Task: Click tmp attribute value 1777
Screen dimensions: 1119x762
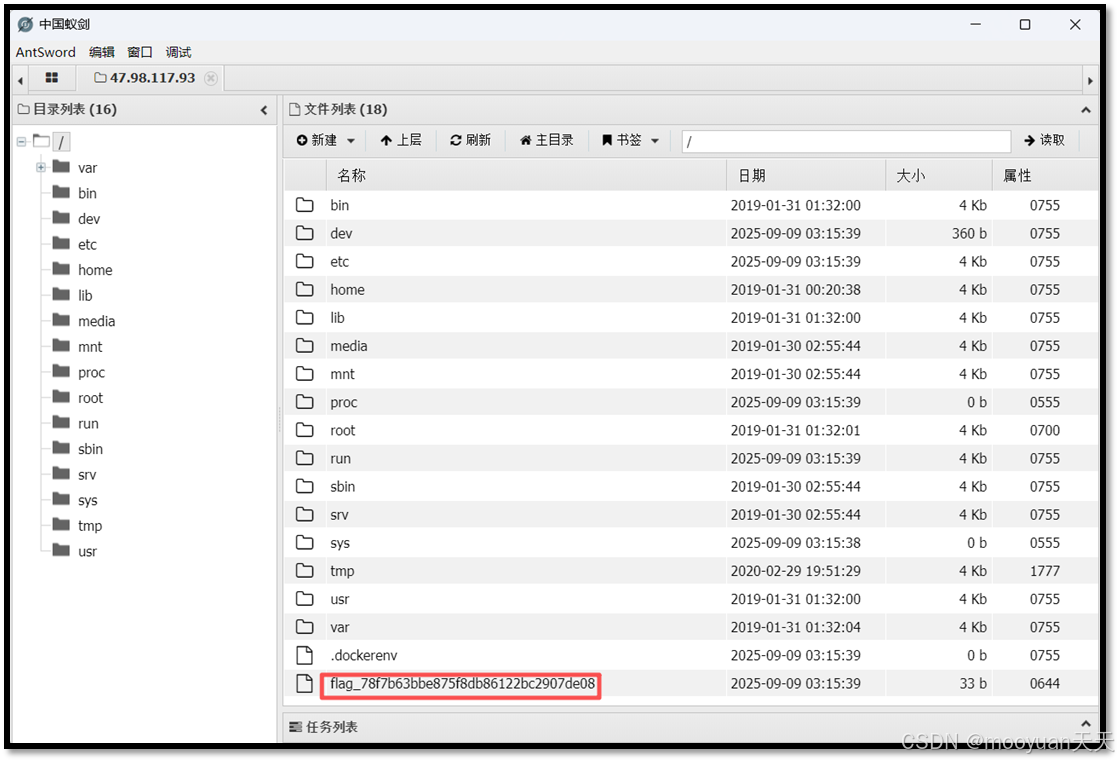Action: 1044,571
